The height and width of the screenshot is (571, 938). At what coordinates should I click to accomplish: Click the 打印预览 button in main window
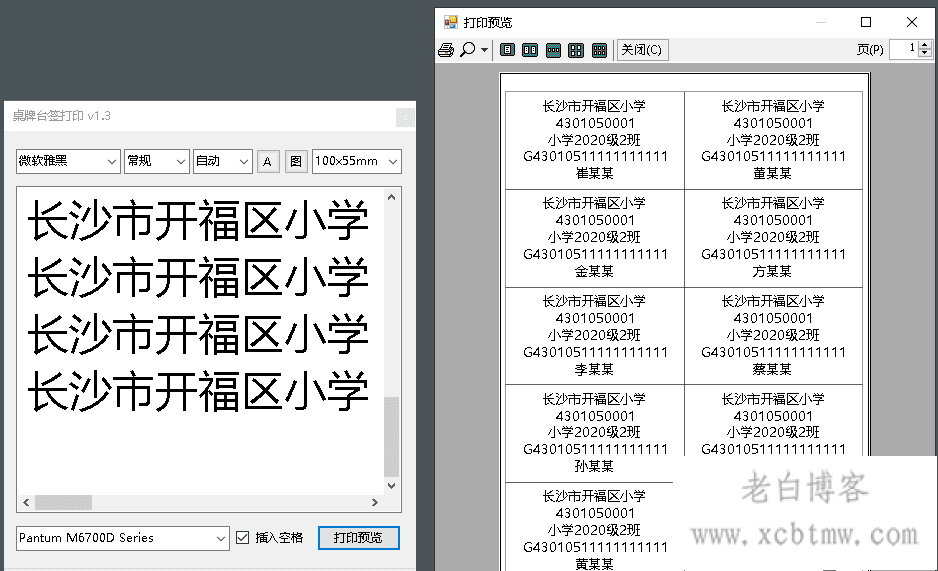pyautogui.click(x=358, y=538)
